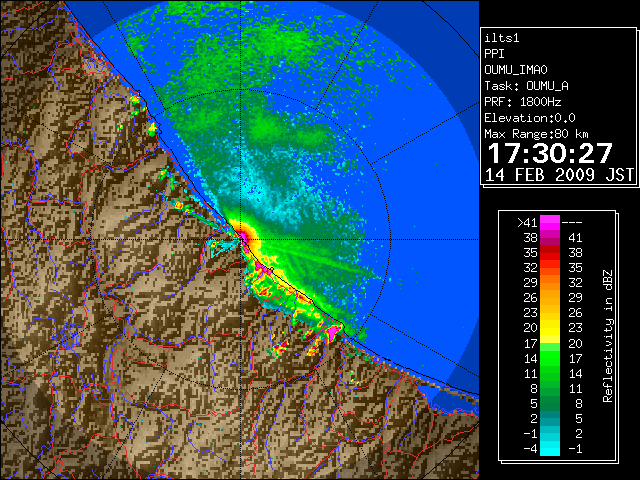The height and width of the screenshot is (480, 640).
Task: Click the magenta echo at radar center
Action: coord(242,236)
